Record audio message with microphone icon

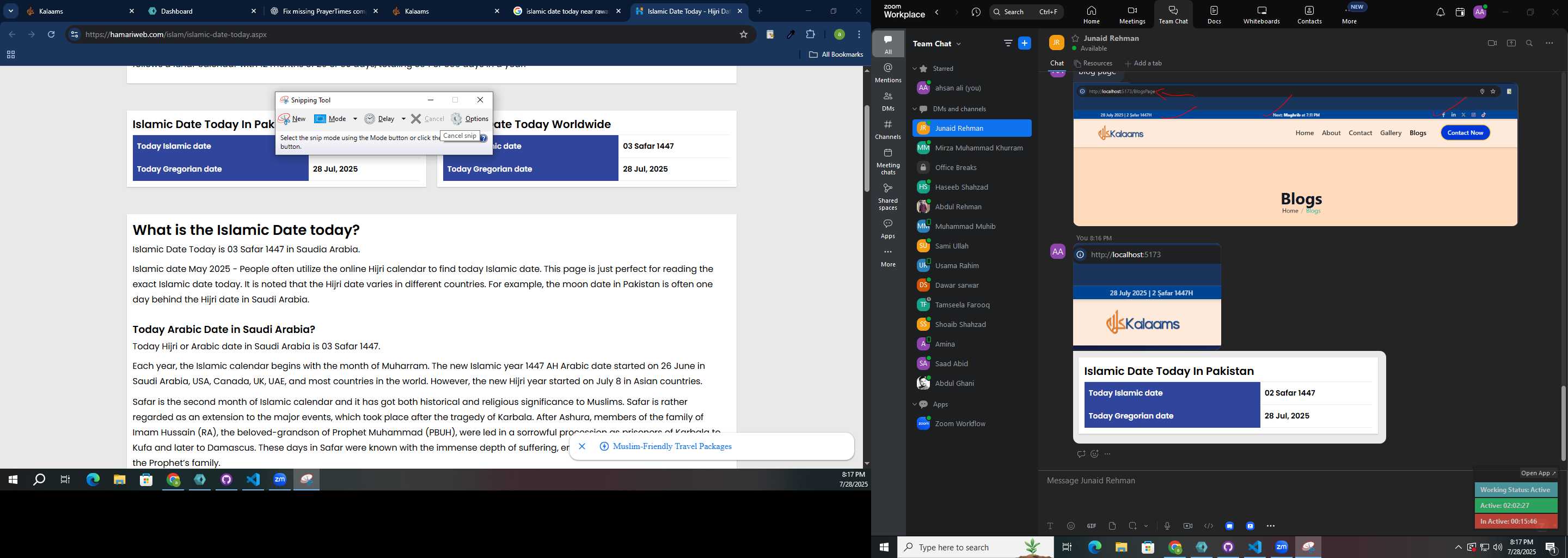coord(1167,526)
